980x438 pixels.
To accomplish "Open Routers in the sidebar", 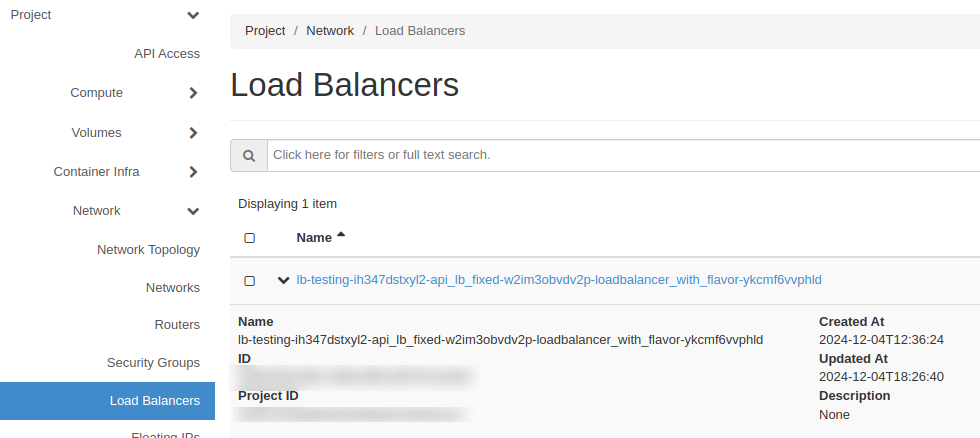I will pos(177,325).
